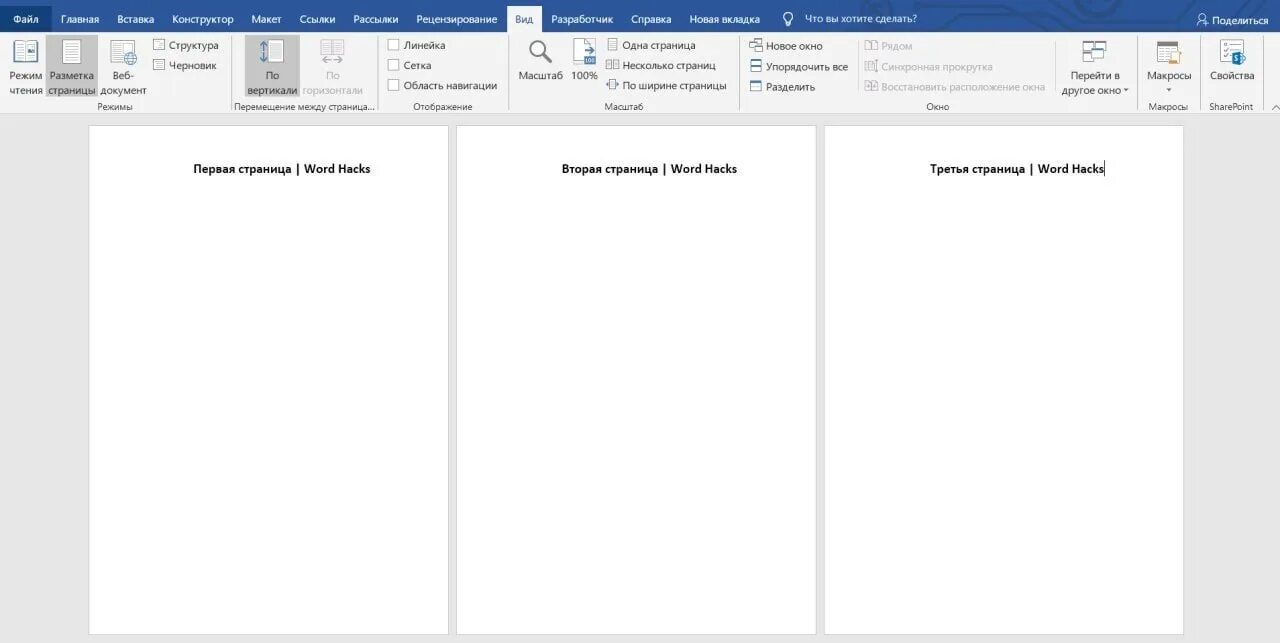Image resolution: width=1280 pixels, height=643 pixels.
Task: Choose horizontal page movement (По горизонтали)
Action: point(332,67)
